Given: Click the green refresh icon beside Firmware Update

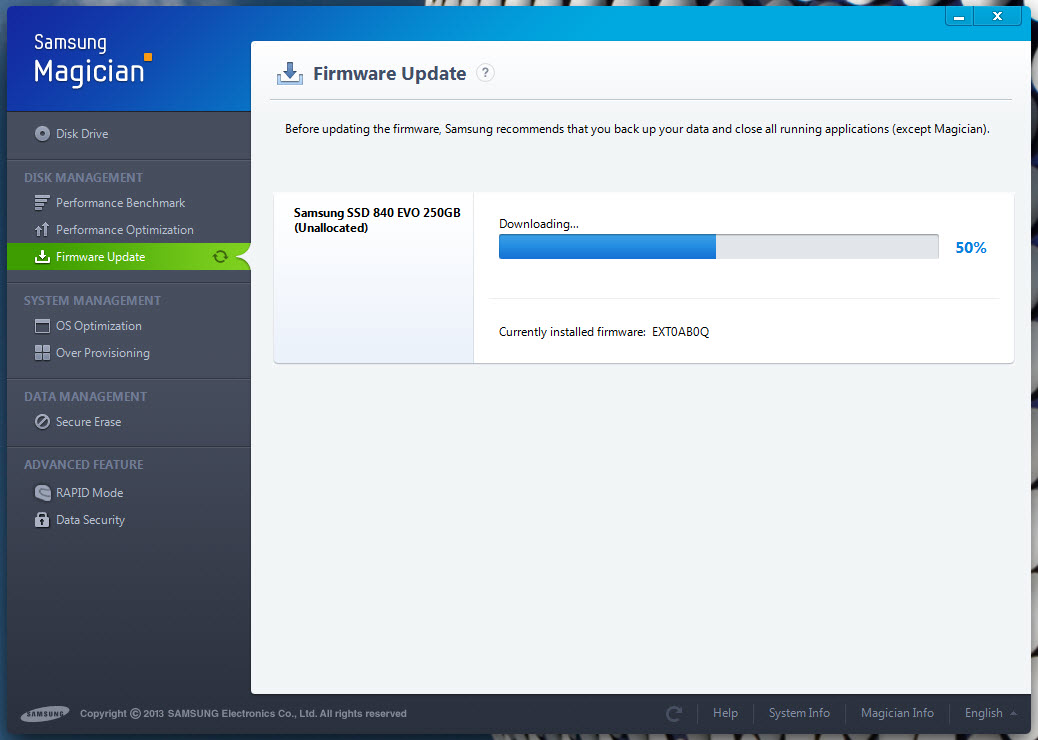Looking at the screenshot, I should (220, 257).
